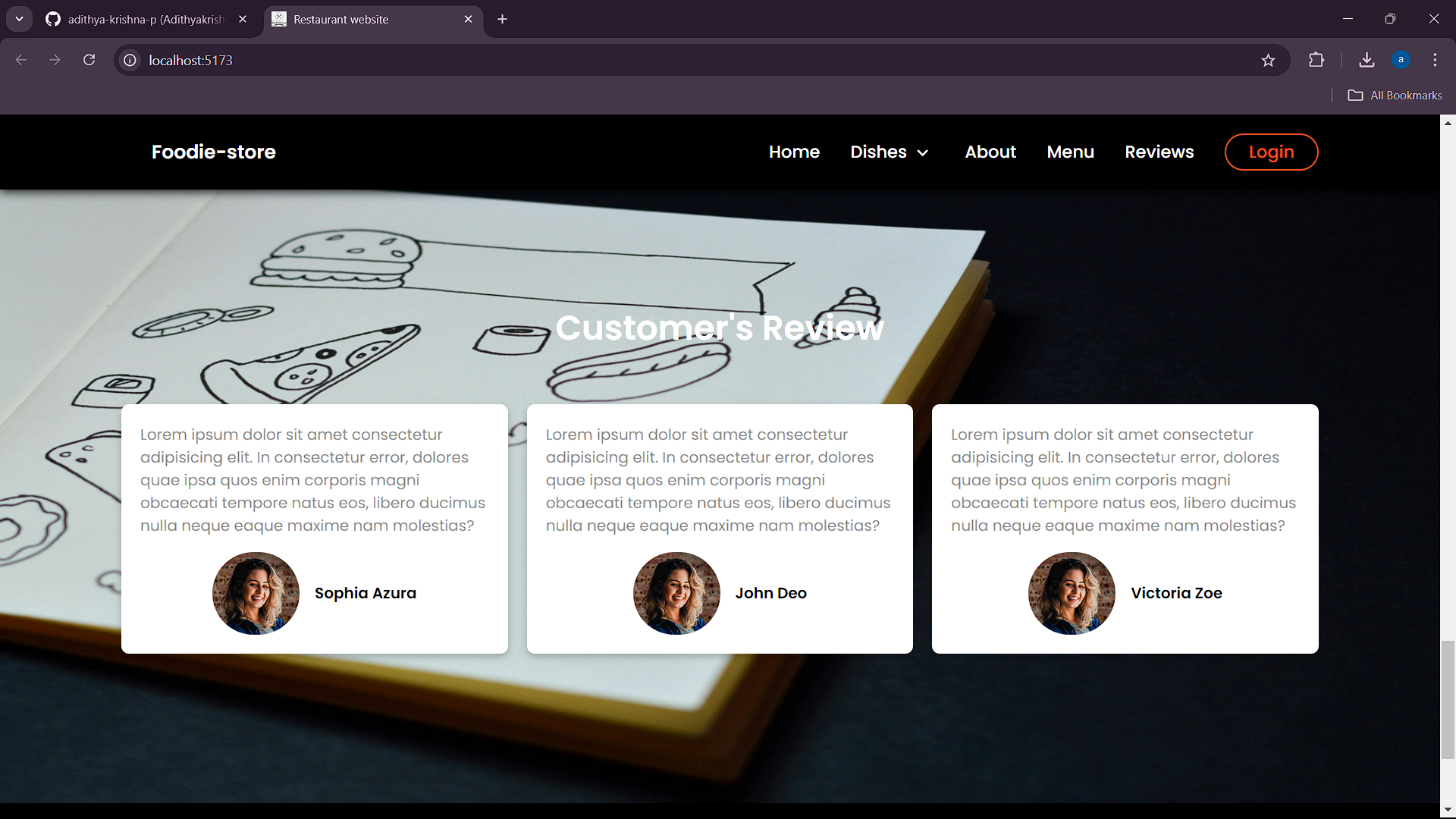The image size is (1456, 819).
Task: Reload the page with the refresh icon
Action: point(89,60)
